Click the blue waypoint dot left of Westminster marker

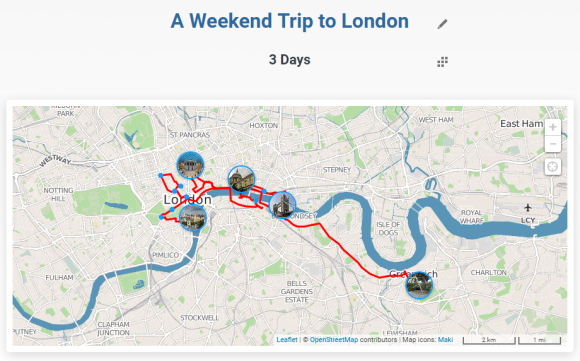(x=161, y=217)
